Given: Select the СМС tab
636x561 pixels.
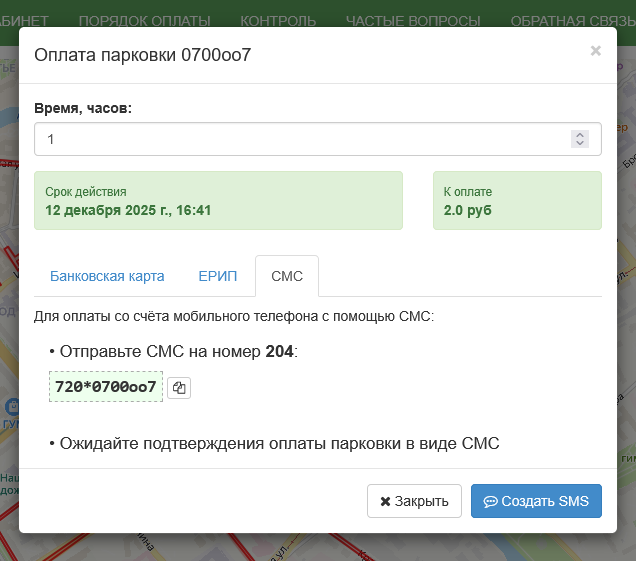Looking at the screenshot, I should [x=286, y=276].
